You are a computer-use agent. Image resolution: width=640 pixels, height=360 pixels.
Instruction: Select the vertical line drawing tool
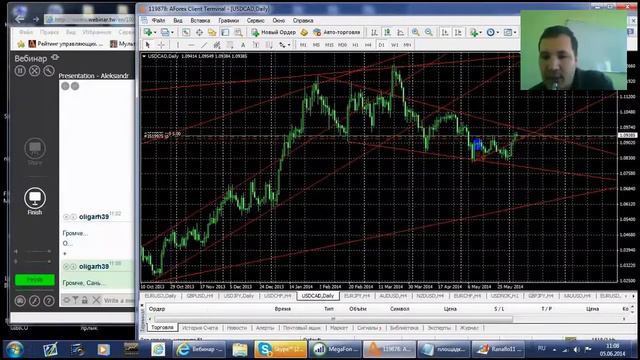tap(178, 44)
